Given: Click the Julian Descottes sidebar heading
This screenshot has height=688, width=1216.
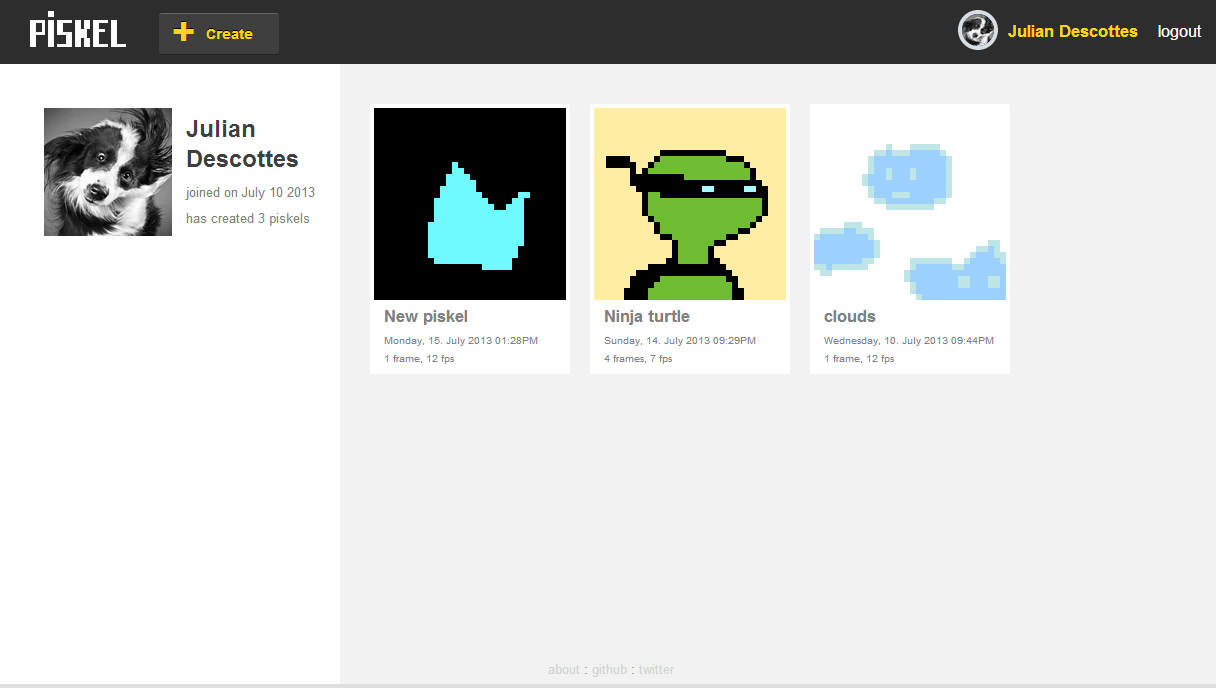Looking at the screenshot, I should [x=242, y=144].
